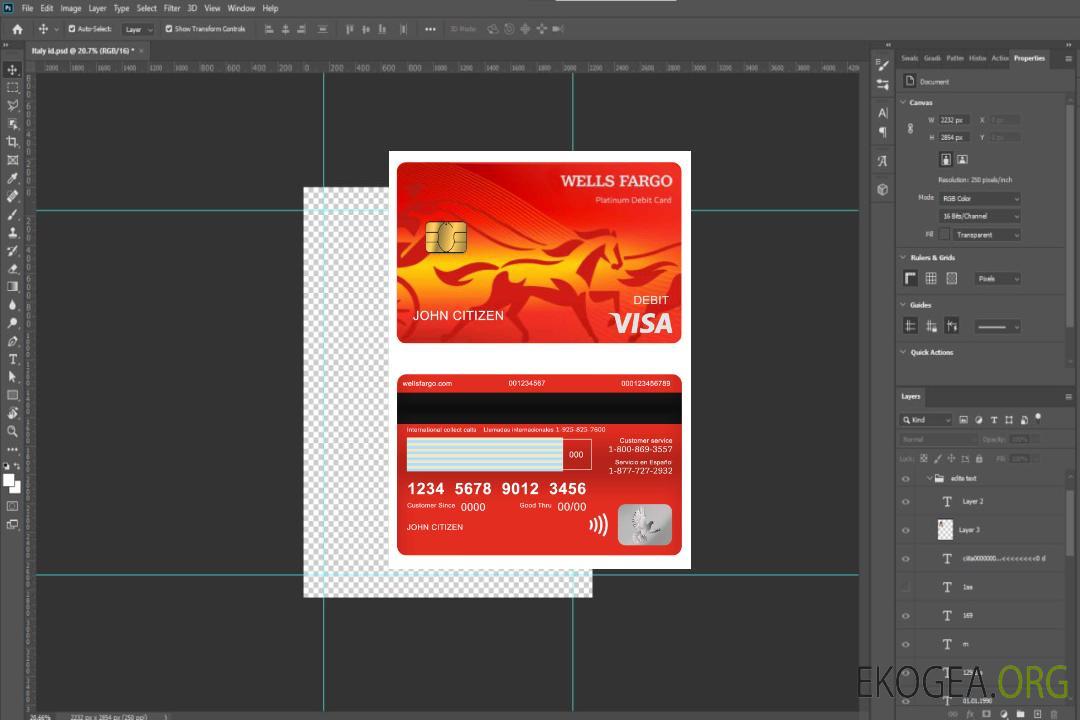Toggle grid display in Rulers & Grids
Viewport: 1080px width, 720px height.
(931, 278)
